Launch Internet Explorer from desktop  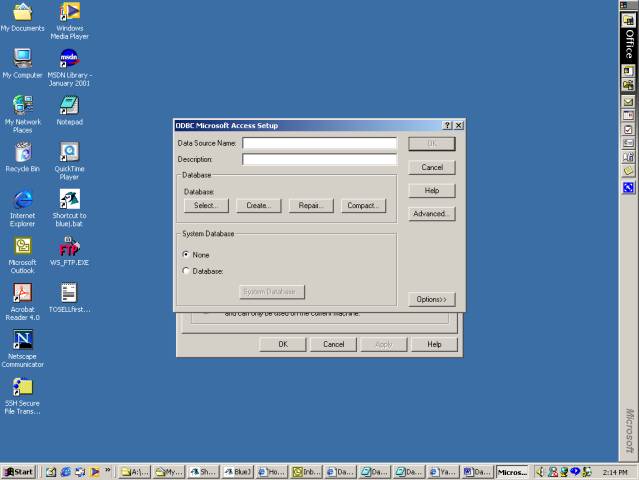click(x=22, y=208)
